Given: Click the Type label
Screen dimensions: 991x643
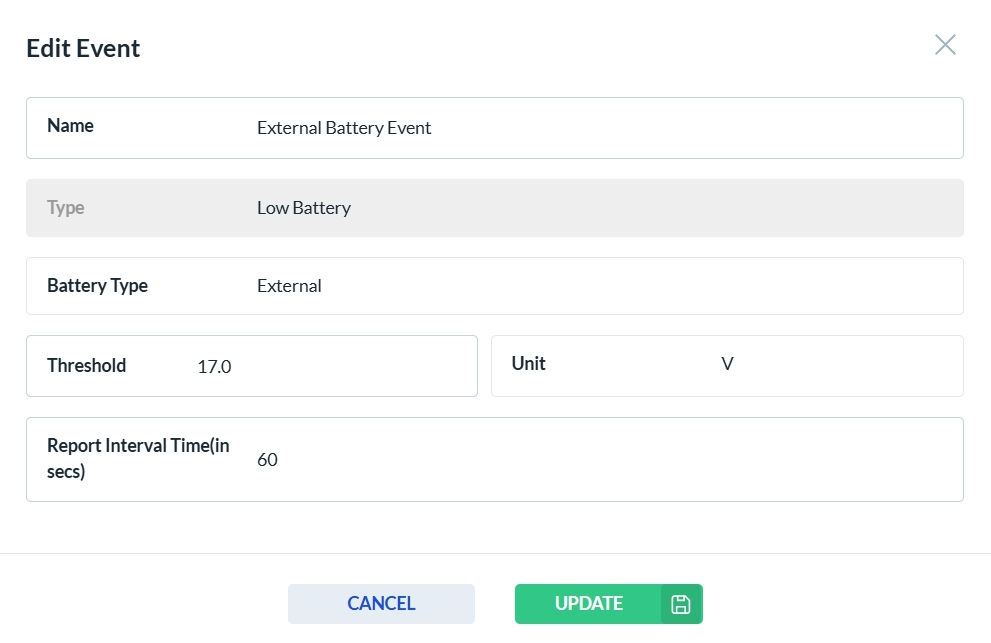Looking at the screenshot, I should tap(66, 208).
